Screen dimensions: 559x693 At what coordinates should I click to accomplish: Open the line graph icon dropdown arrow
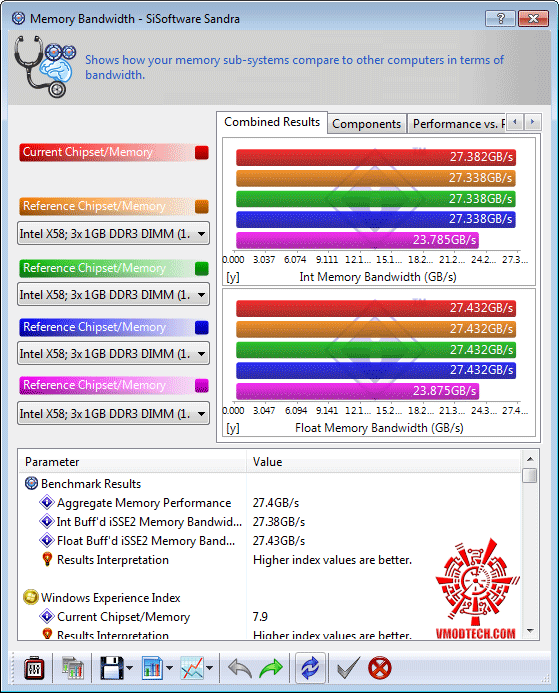209,668
